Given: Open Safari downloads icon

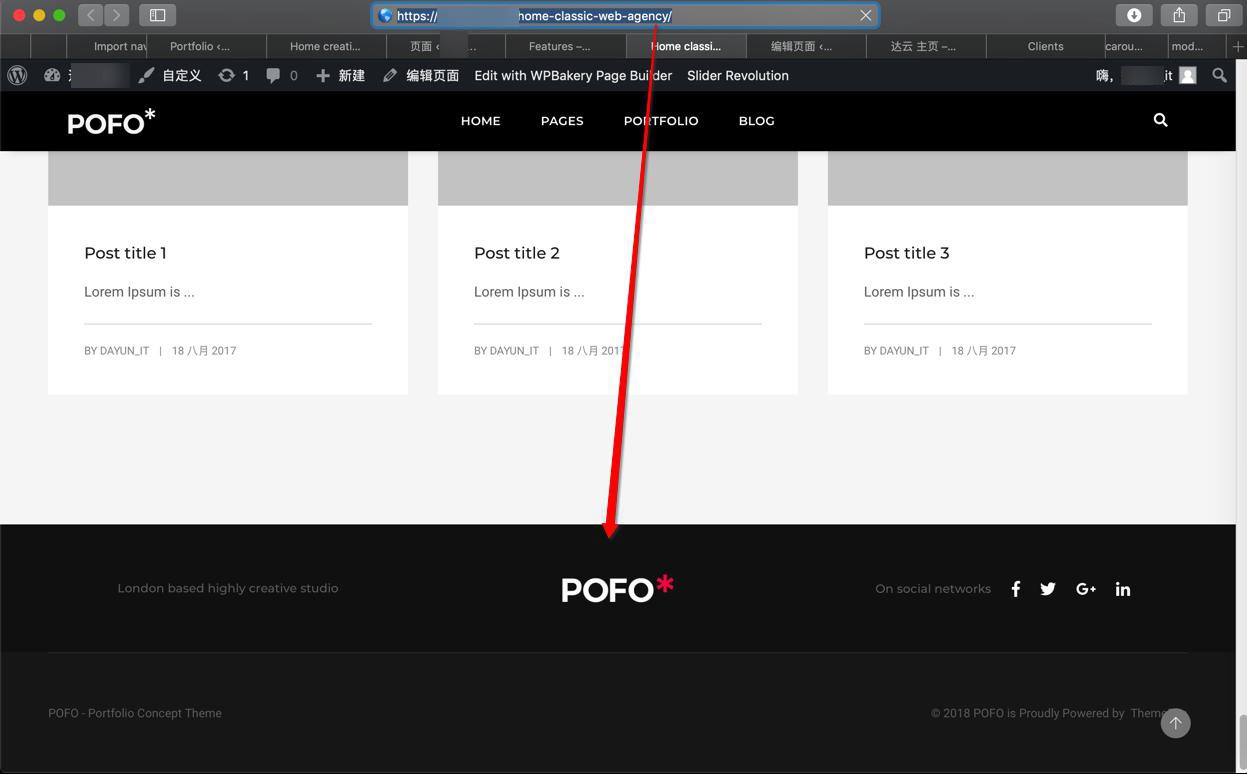Looking at the screenshot, I should click(x=1134, y=15).
